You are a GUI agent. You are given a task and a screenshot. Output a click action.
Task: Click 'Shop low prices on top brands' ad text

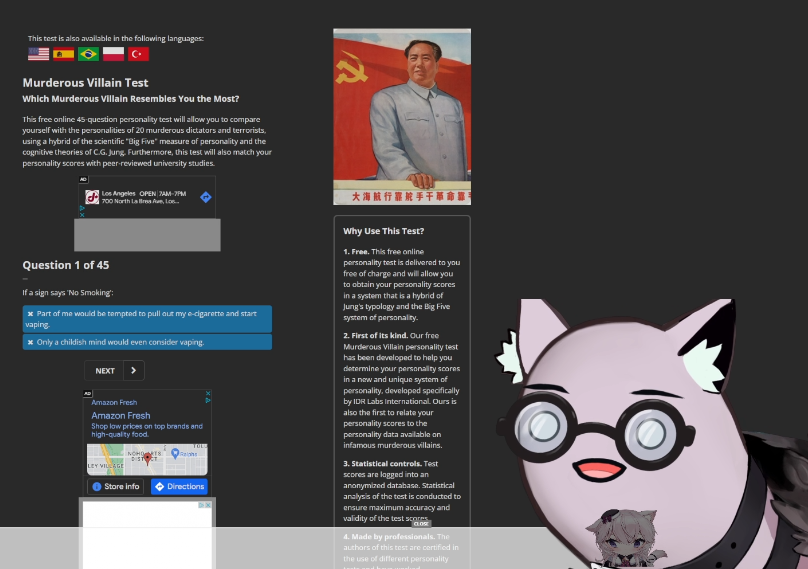147,430
